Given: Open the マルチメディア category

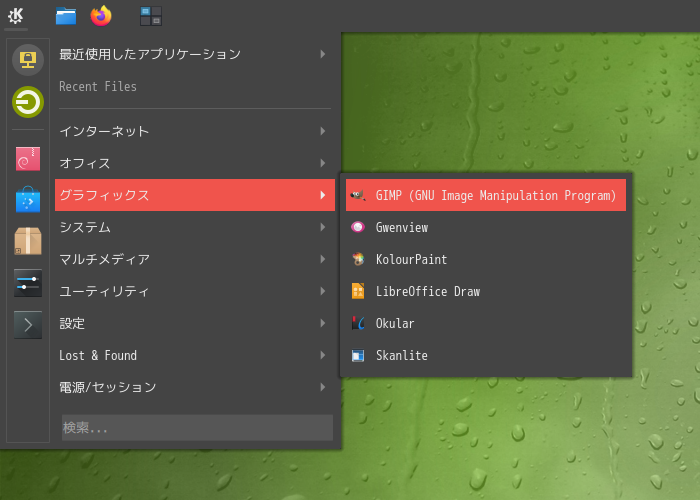Looking at the screenshot, I should (x=195, y=259).
